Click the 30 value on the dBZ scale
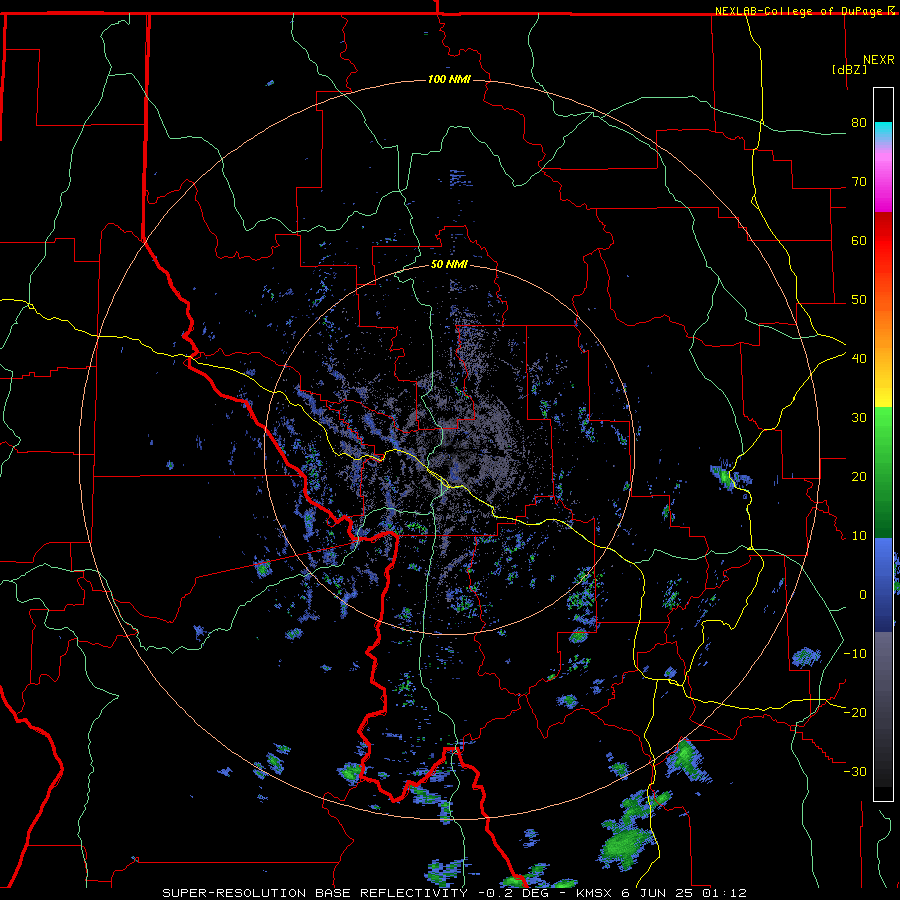The image size is (900, 900). pyautogui.click(x=859, y=418)
